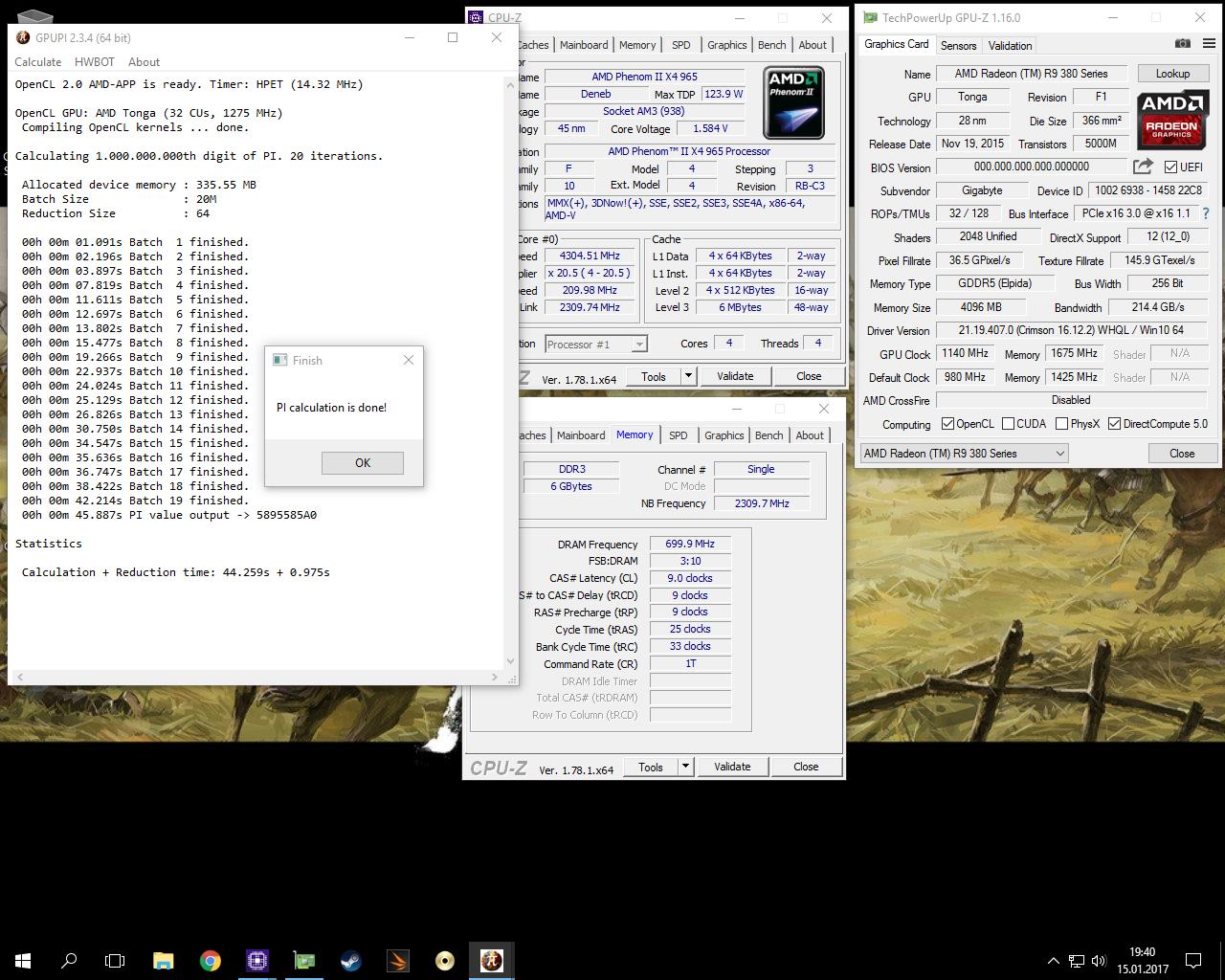Open the Calculate menu in GPUPI
The width and height of the screenshot is (1225, 980).
coord(38,61)
